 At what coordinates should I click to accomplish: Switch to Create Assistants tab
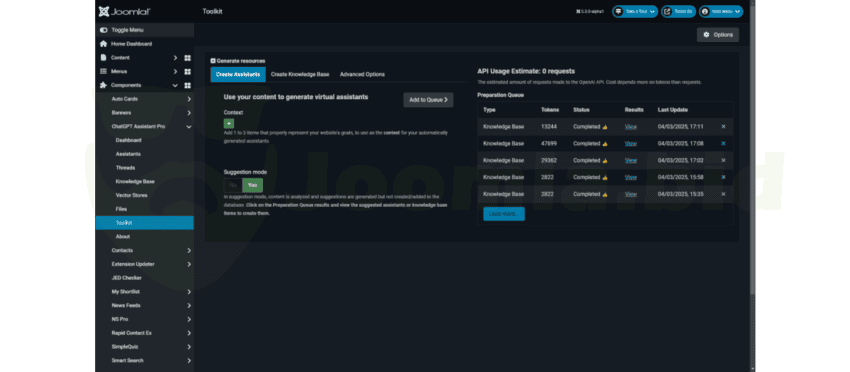click(238, 74)
